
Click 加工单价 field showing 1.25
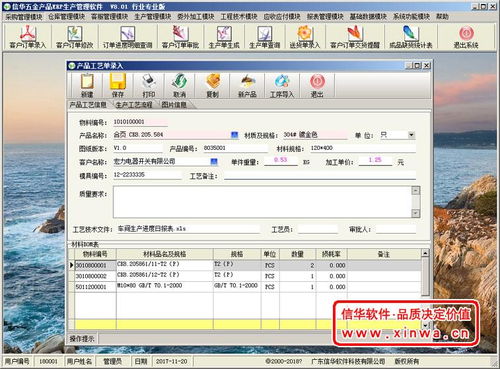375,160
